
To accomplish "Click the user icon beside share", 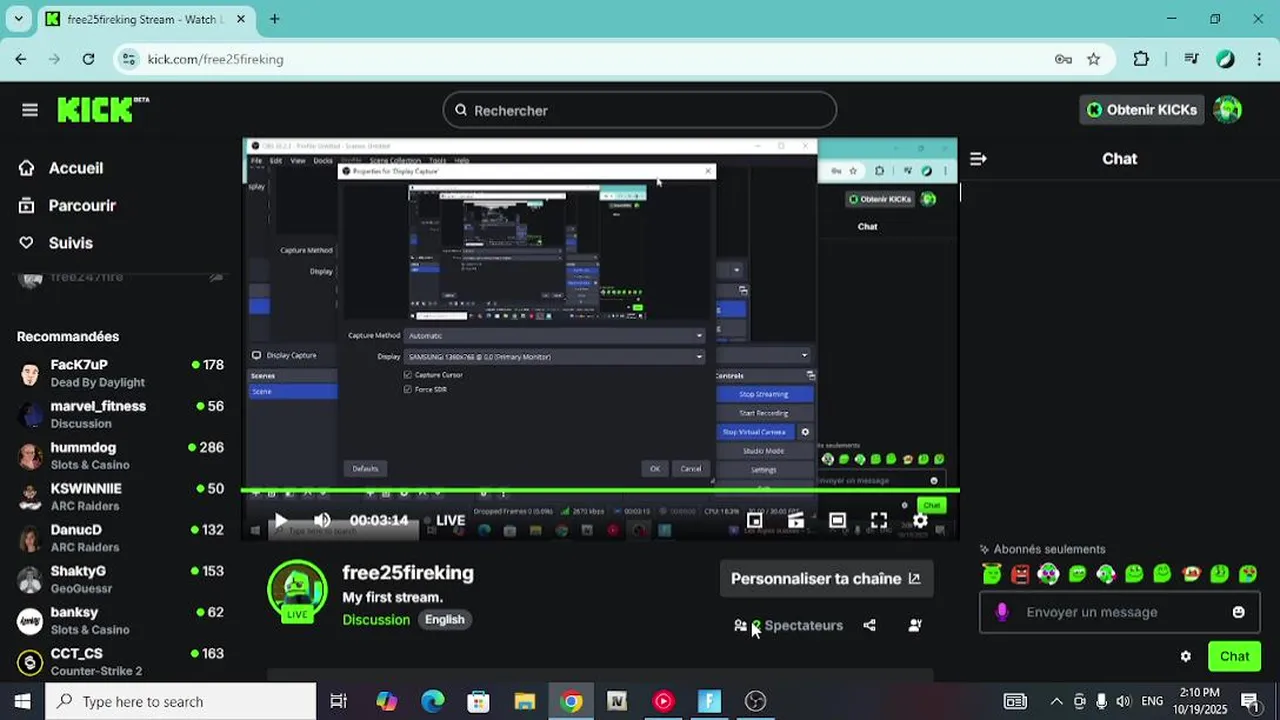I will 914,625.
